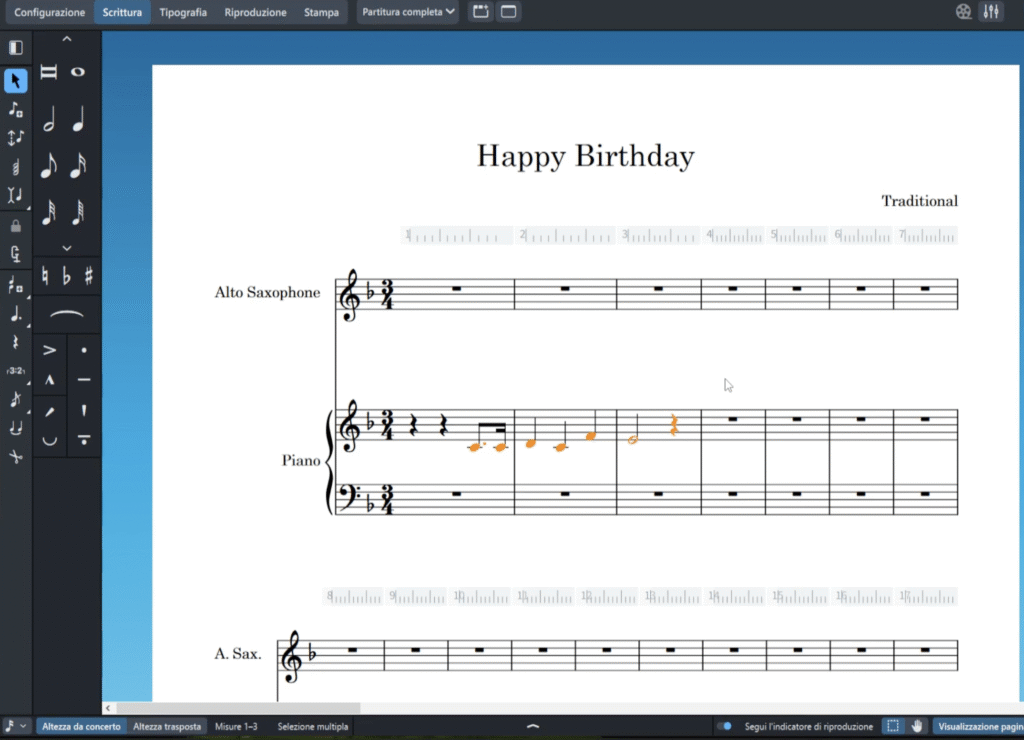This screenshot has width=1024, height=740.
Task: Toggle the lock durations padlock
Action: 16,226
